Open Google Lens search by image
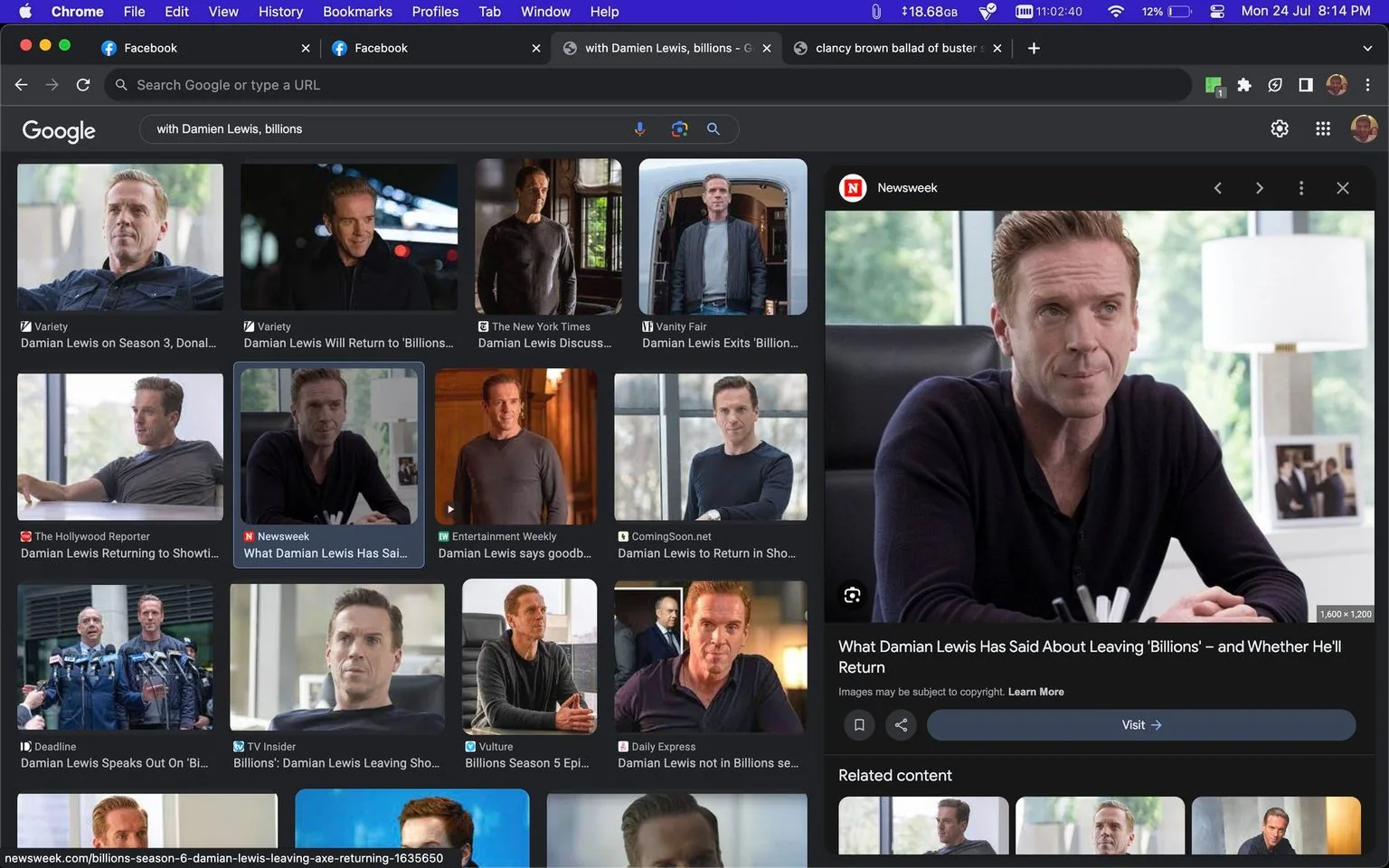The width and height of the screenshot is (1389, 868). 679,129
